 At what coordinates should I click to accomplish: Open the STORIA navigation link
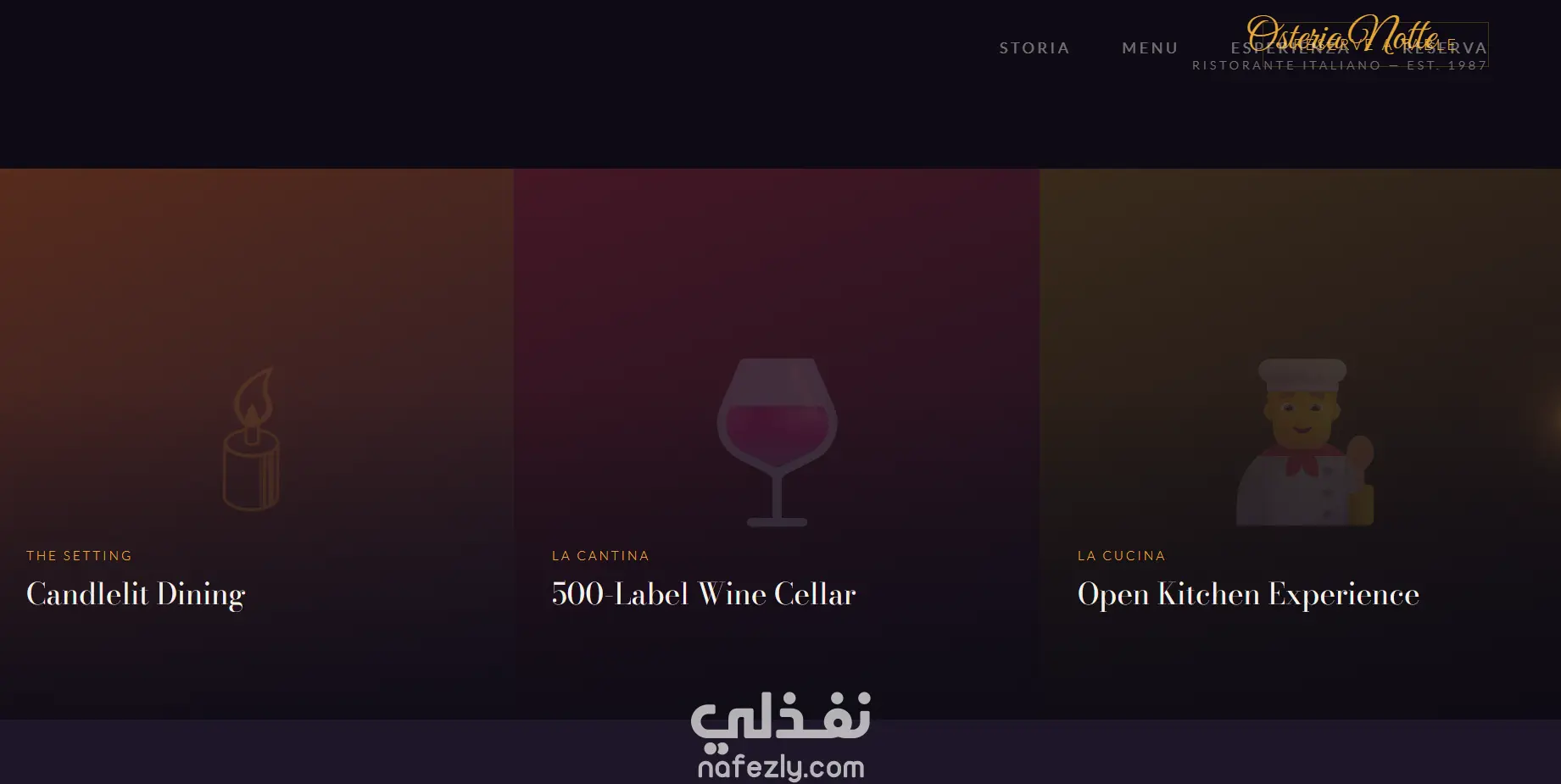1034,48
